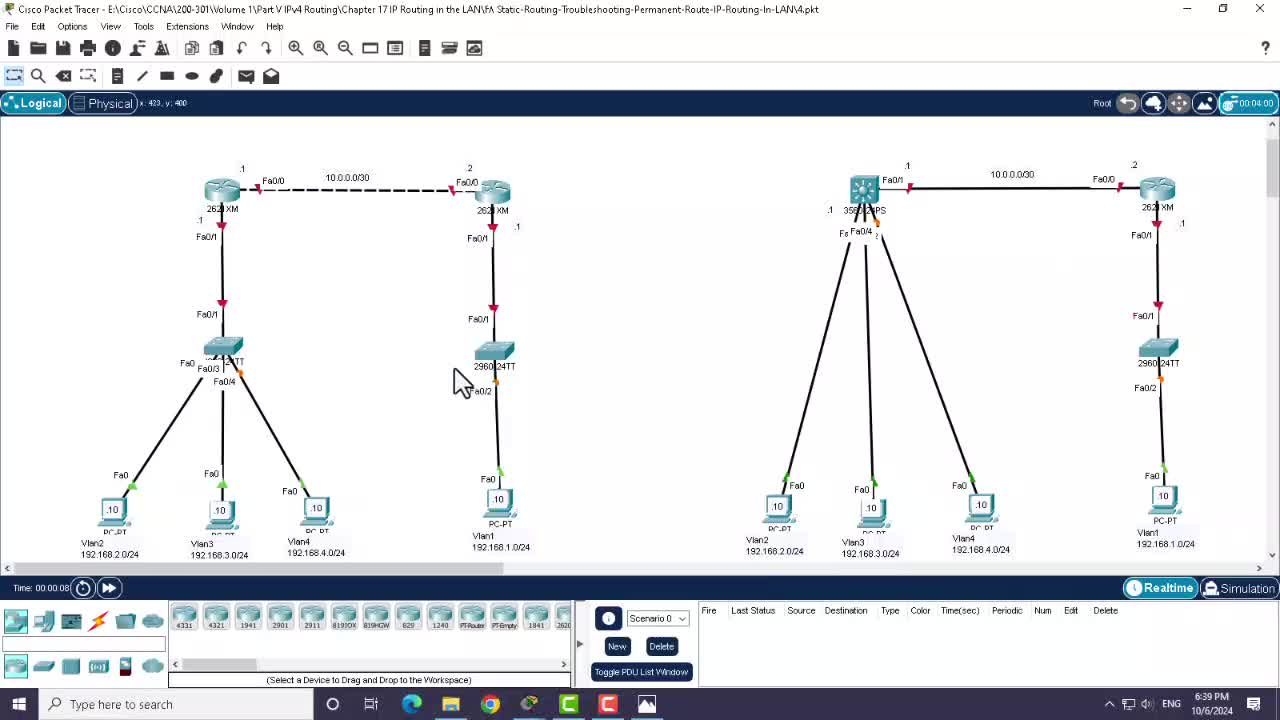Open File Explorer from the taskbar
Viewport: 1280px width, 720px height.
point(450,704)
